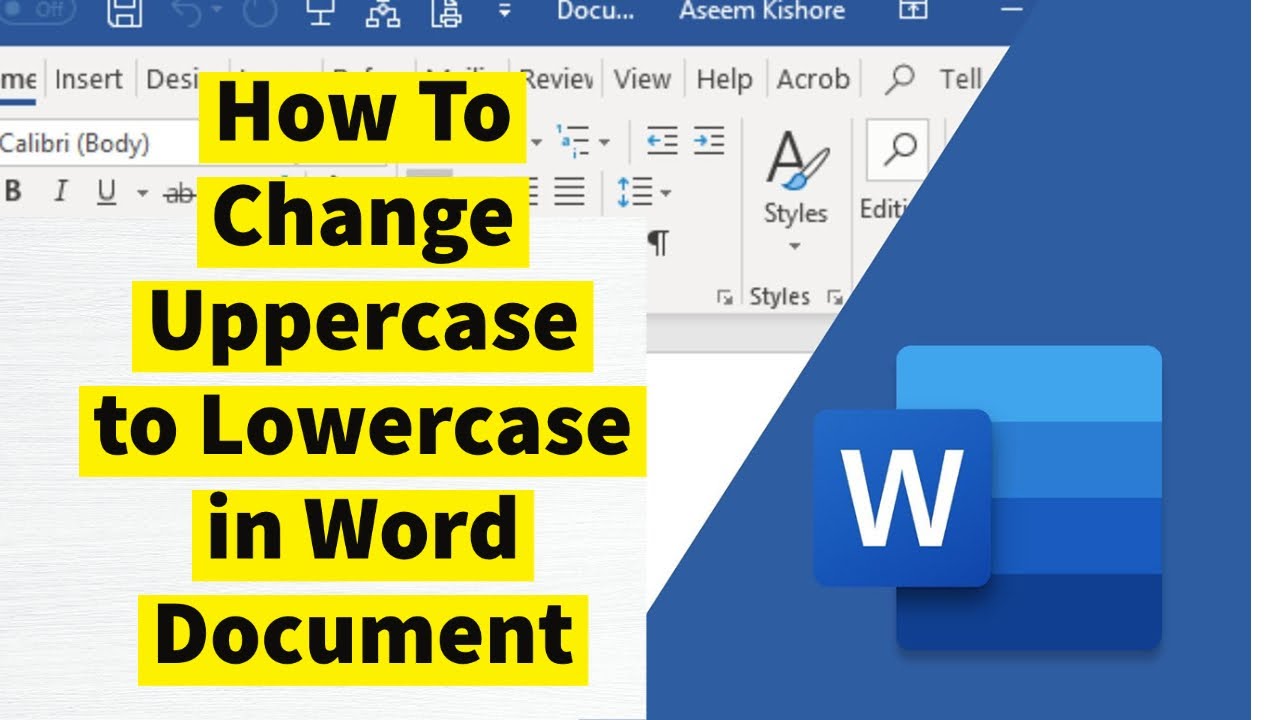Toggle Strikethrough ab formatting
The height and width of the screenshot is (720, 1280).
point(178,193)
